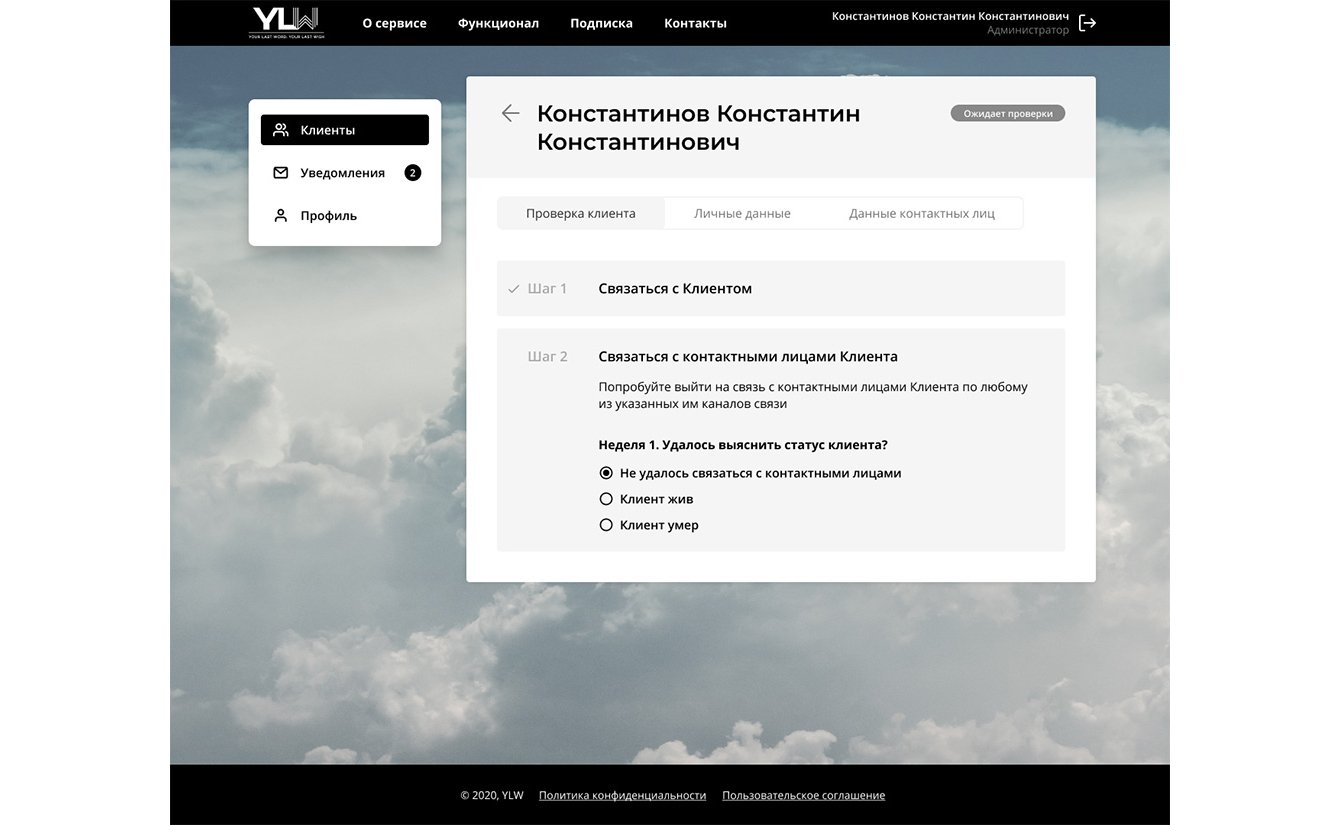Click the people icon beside Клиенты
The width and height of the screenshot is (1340, 825).
coord(281,130)
